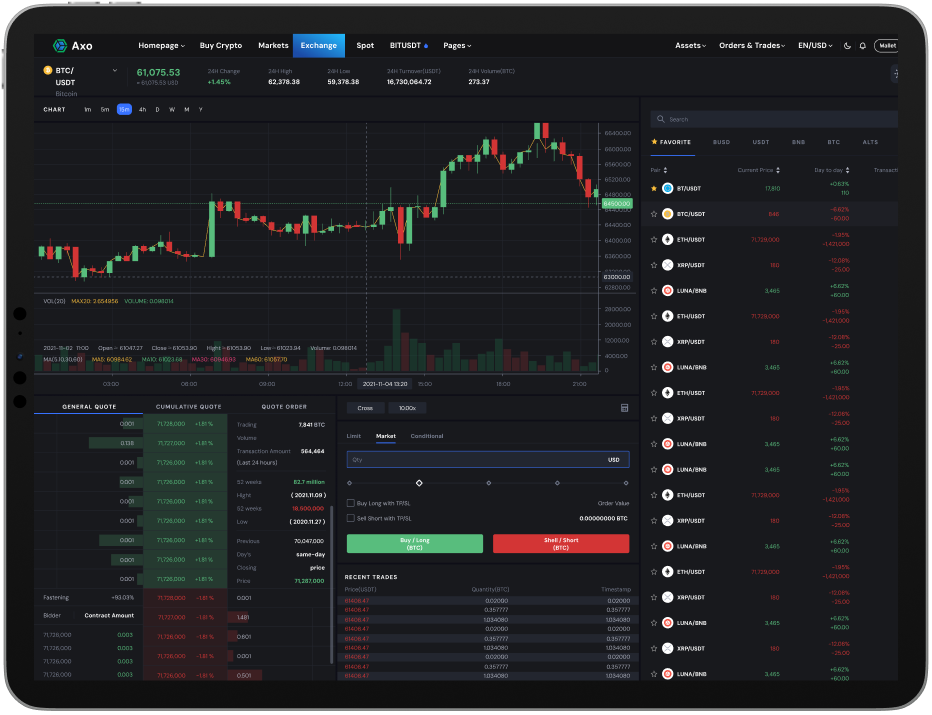
Task: Switch to the Limit order tab
Action: pyautogui.click(x=353, y=436)
